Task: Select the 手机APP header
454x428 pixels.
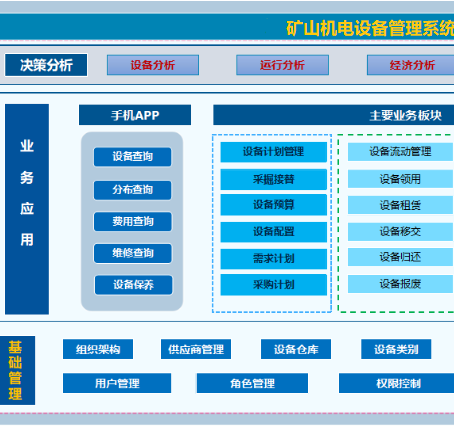Action: [135, 115]
